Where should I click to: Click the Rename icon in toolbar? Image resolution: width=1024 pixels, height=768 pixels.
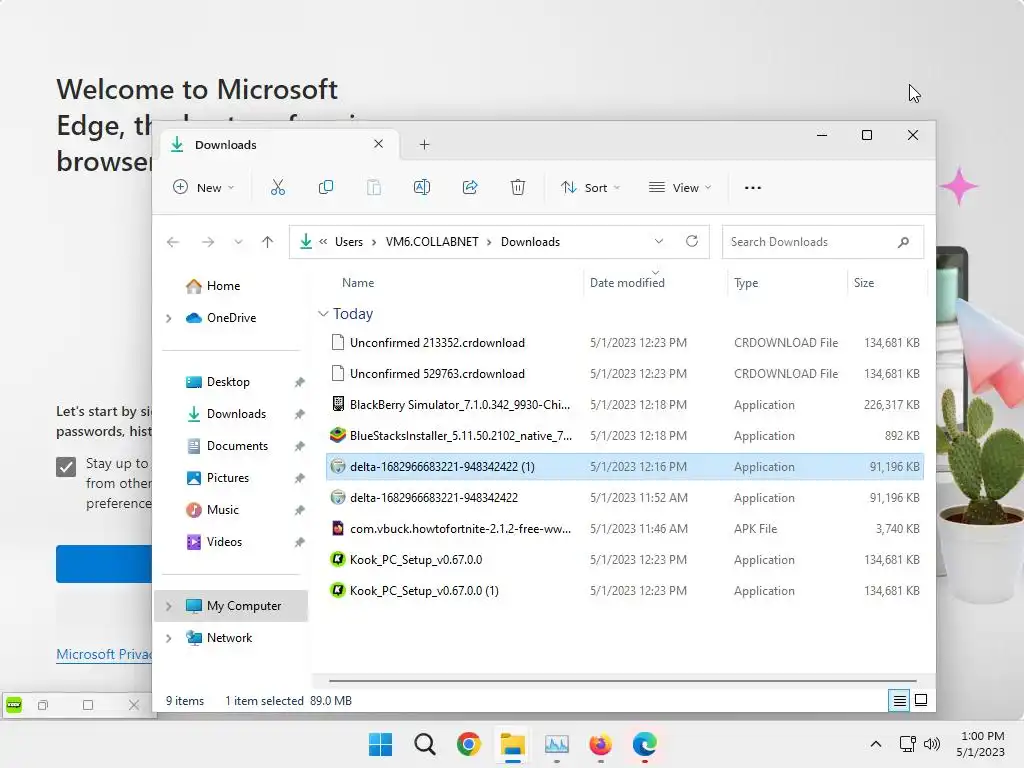point(422,187)
